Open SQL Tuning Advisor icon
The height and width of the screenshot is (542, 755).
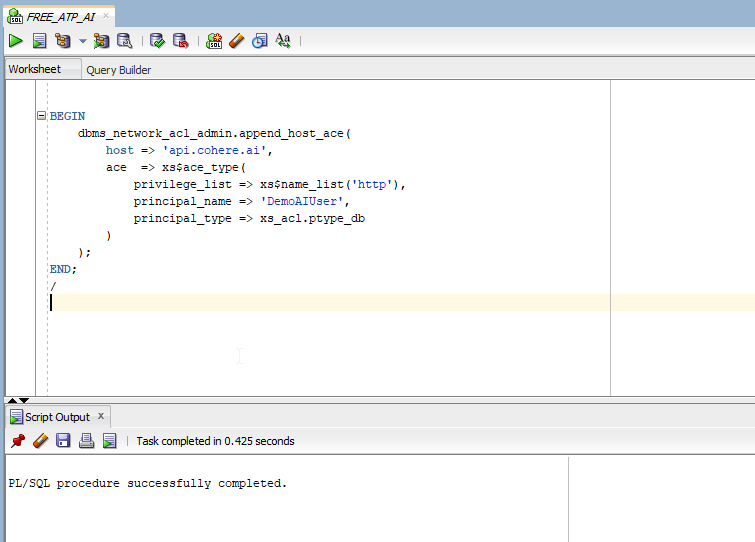click(125, 41)
